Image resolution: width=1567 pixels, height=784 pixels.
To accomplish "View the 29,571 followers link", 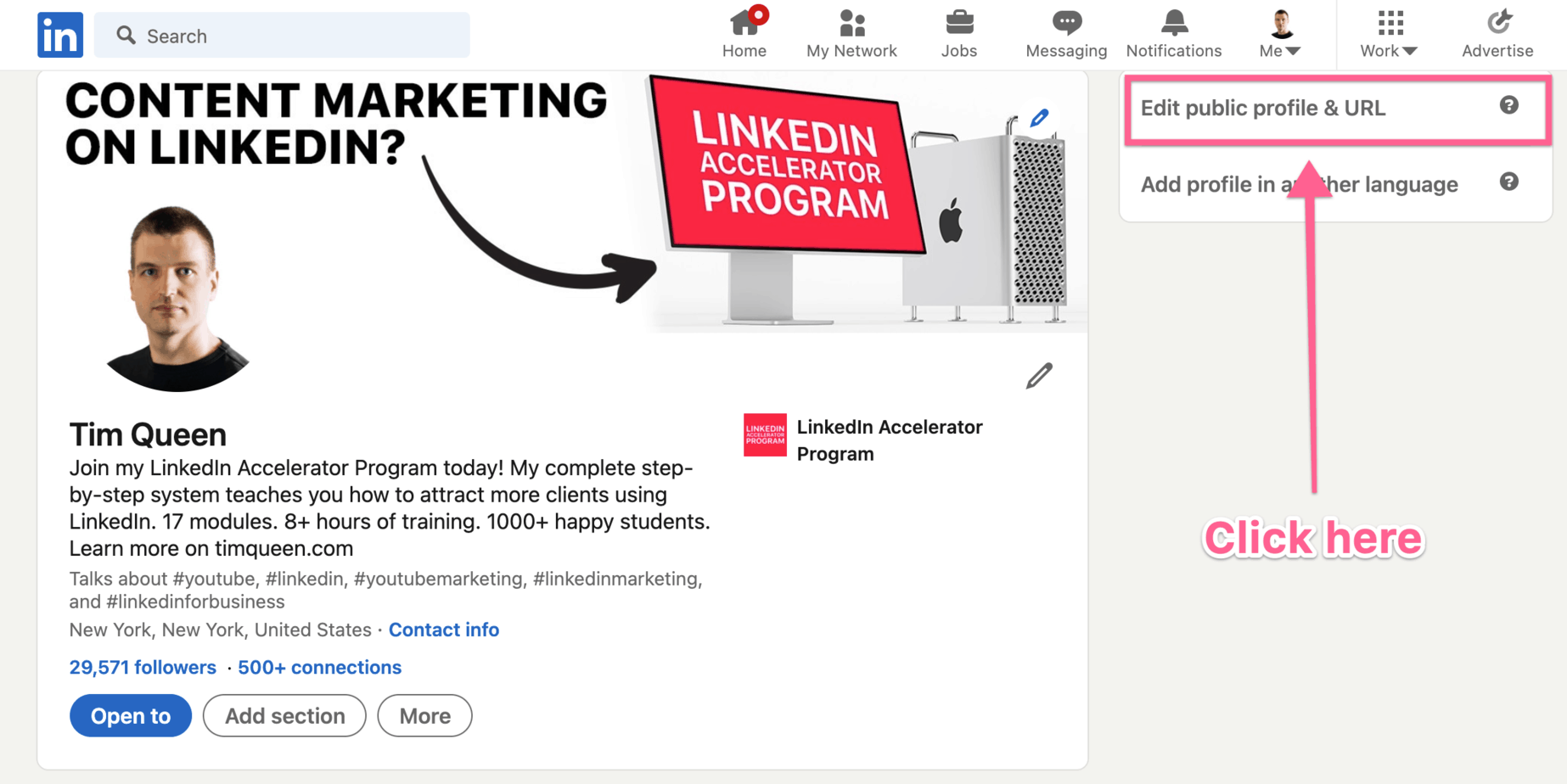I will [143, 668].
